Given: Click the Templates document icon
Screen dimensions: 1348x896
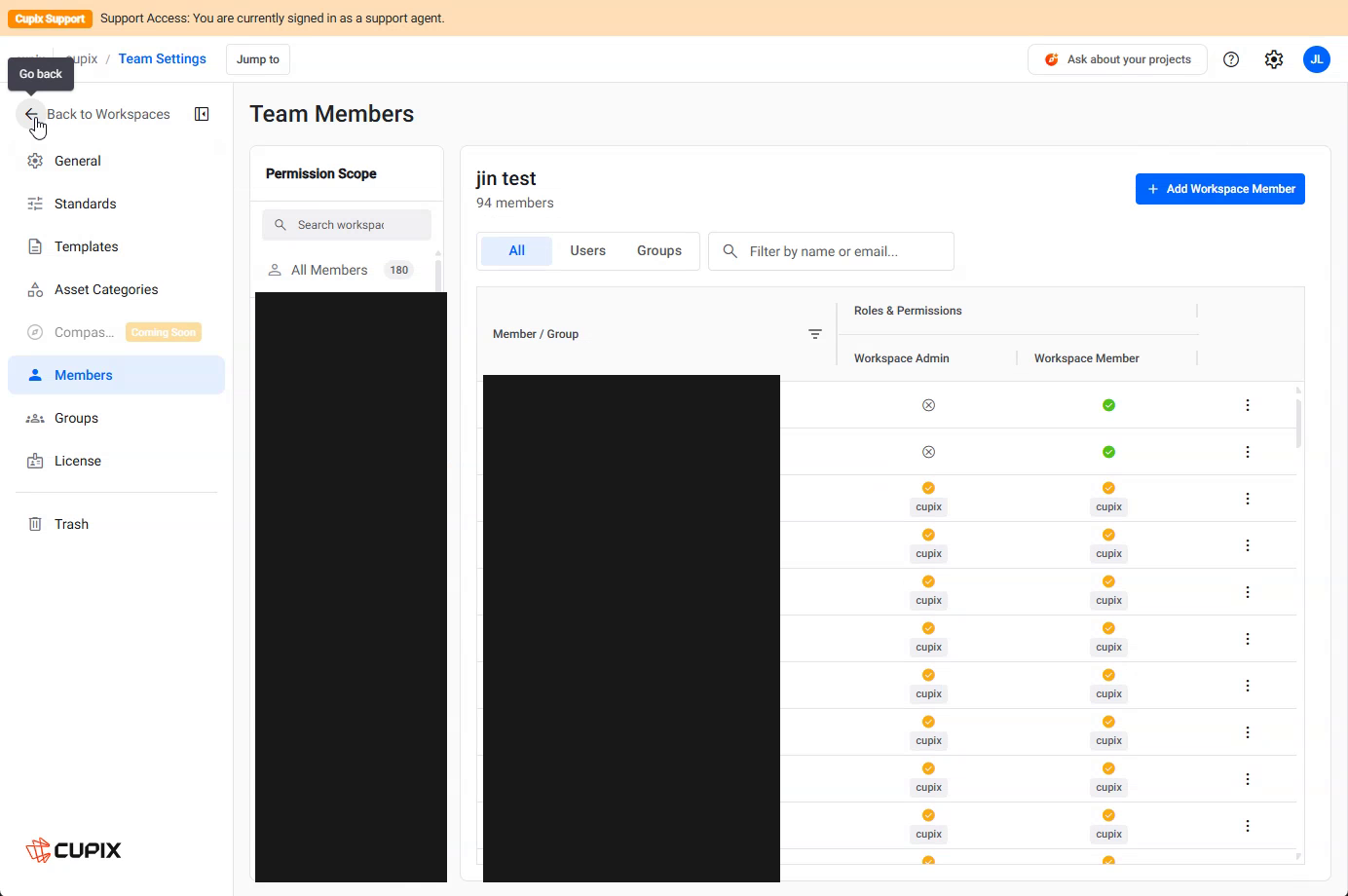Looking at the screenshot, I should click(x=35, y=246).
